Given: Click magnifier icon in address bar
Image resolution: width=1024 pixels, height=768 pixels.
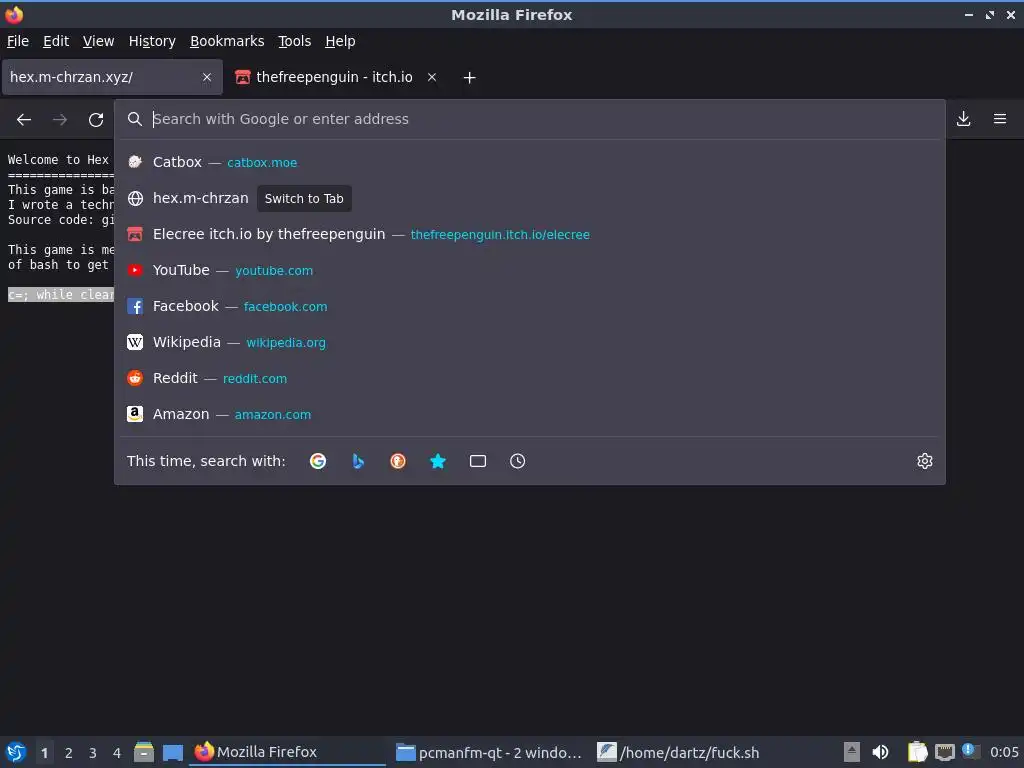Looking at the screenshot, I should tap(135, 119).
